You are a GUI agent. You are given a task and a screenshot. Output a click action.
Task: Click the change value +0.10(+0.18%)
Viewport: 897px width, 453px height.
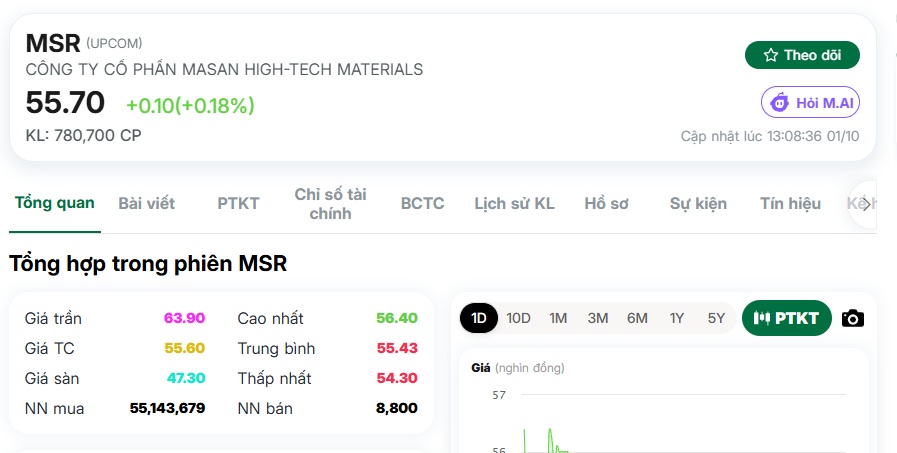pos(190,105)
